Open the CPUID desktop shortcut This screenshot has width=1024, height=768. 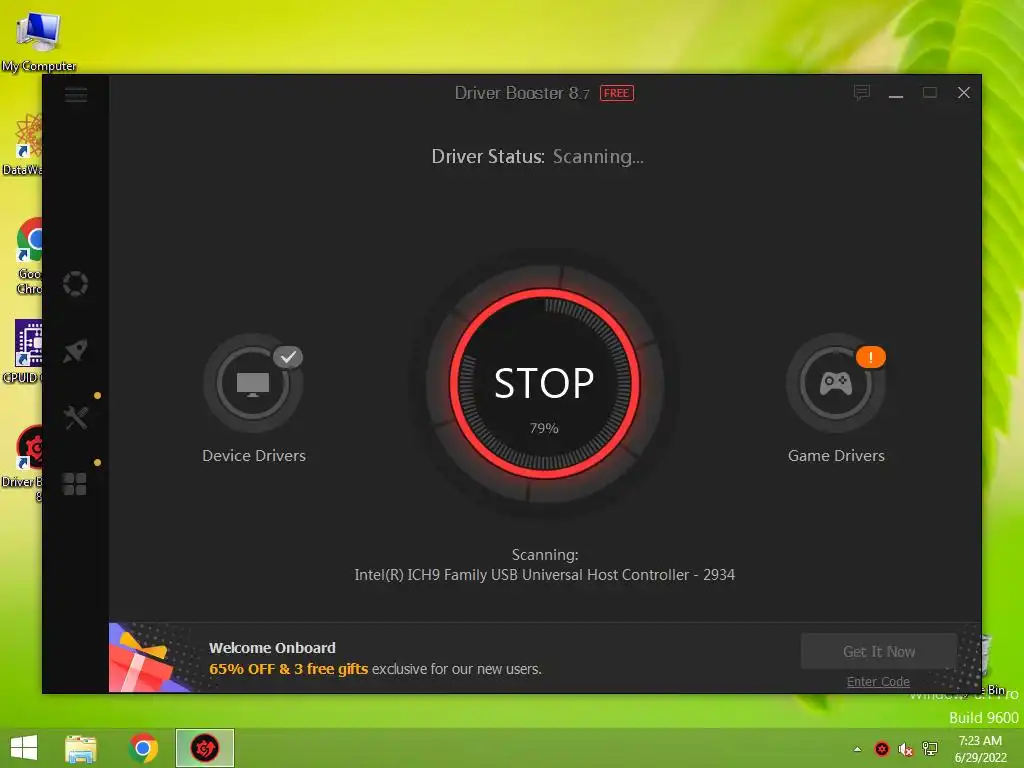25,351
